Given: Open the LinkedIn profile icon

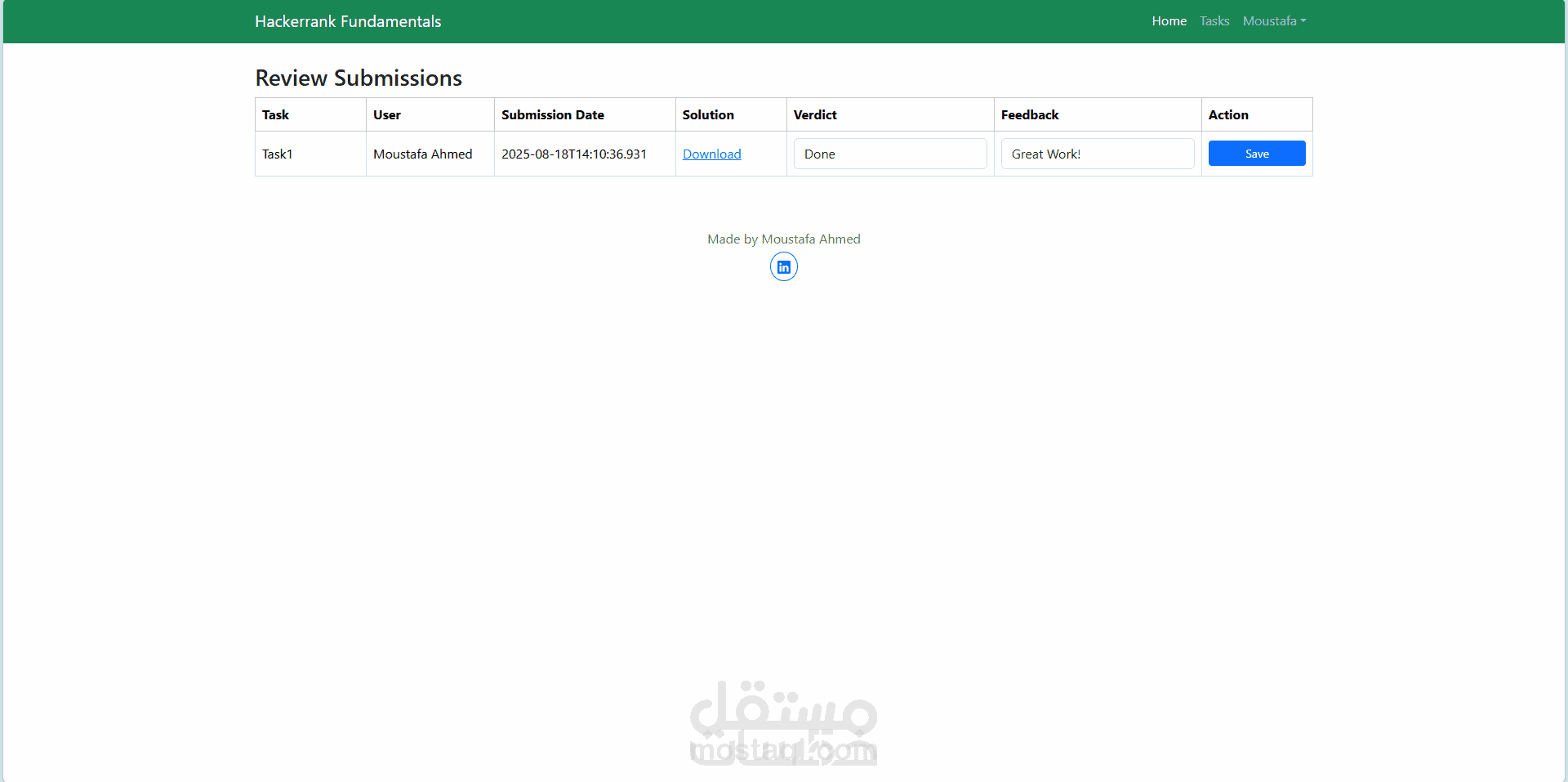Looking at the screenshot, I should pos(784,267).
